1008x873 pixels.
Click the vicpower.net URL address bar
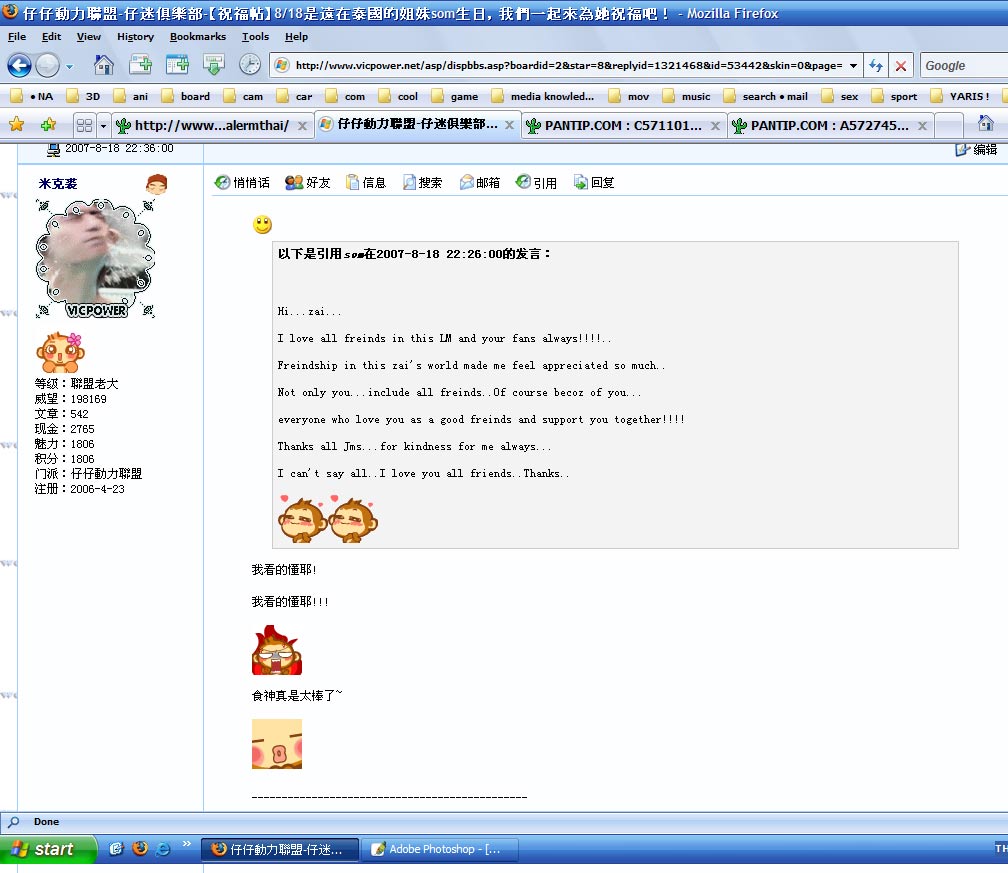[568, 66]
